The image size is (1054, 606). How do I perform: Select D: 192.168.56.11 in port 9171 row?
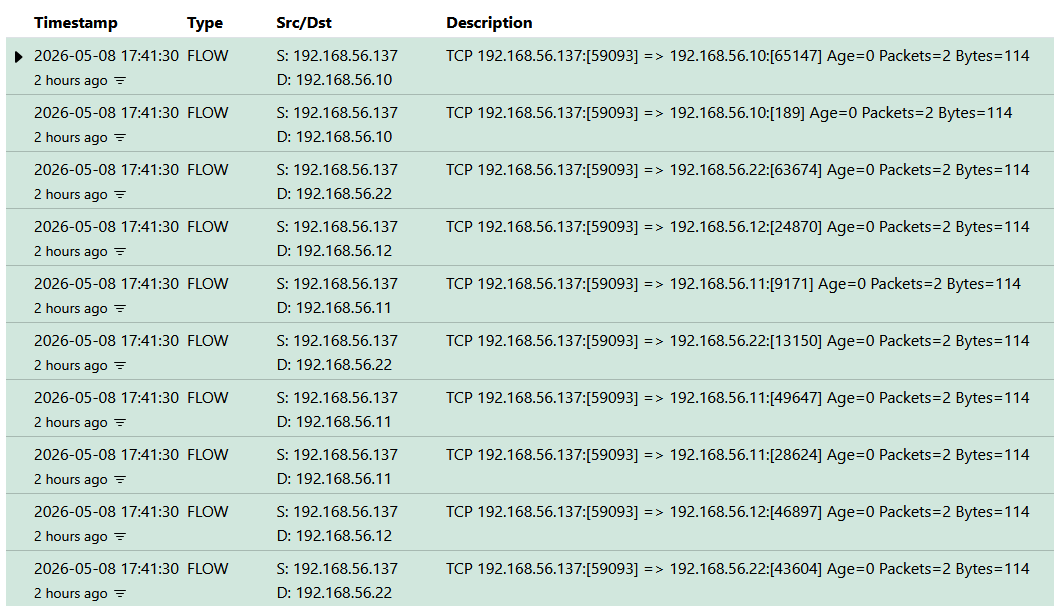tap(334, 308)
